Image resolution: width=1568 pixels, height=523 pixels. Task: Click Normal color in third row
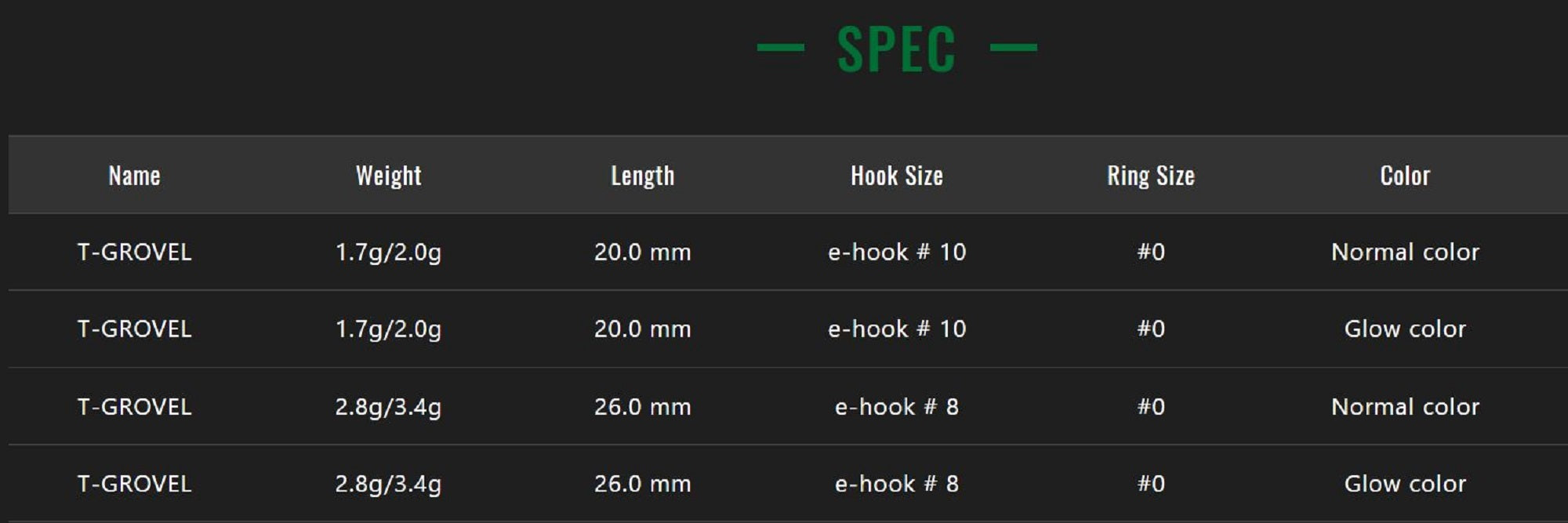coord(1404,406)
